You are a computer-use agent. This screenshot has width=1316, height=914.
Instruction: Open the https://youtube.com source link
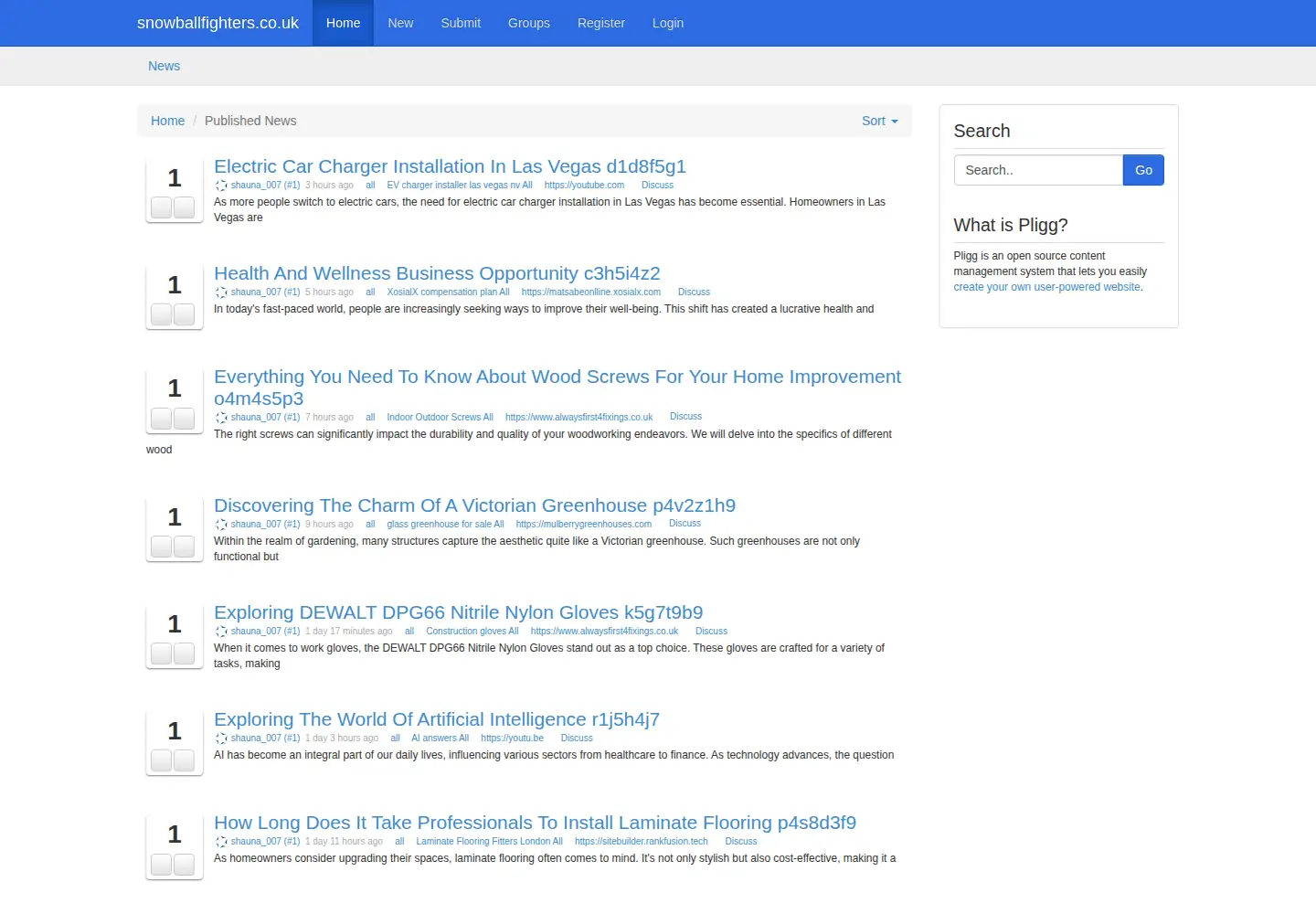(584, 186)
